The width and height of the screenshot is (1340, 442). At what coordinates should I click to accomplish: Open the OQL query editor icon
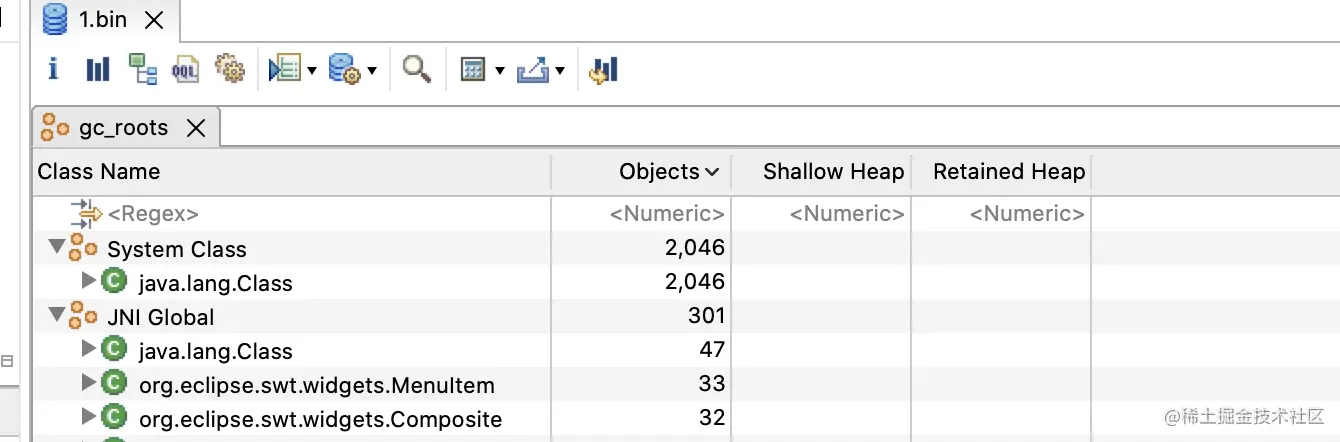(x=185, y=69)
